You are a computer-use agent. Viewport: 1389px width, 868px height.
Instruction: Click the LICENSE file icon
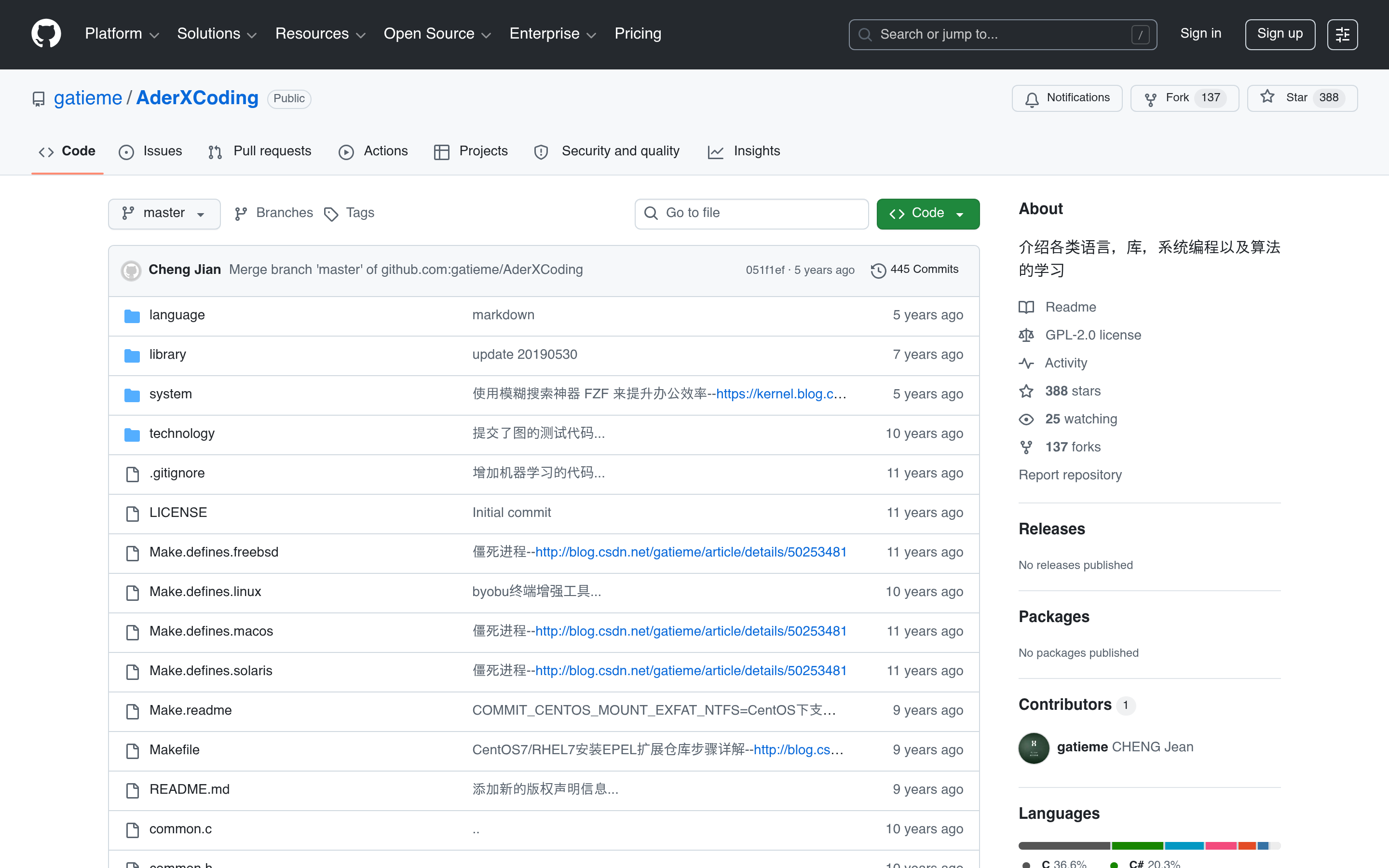tap(133, 513)
